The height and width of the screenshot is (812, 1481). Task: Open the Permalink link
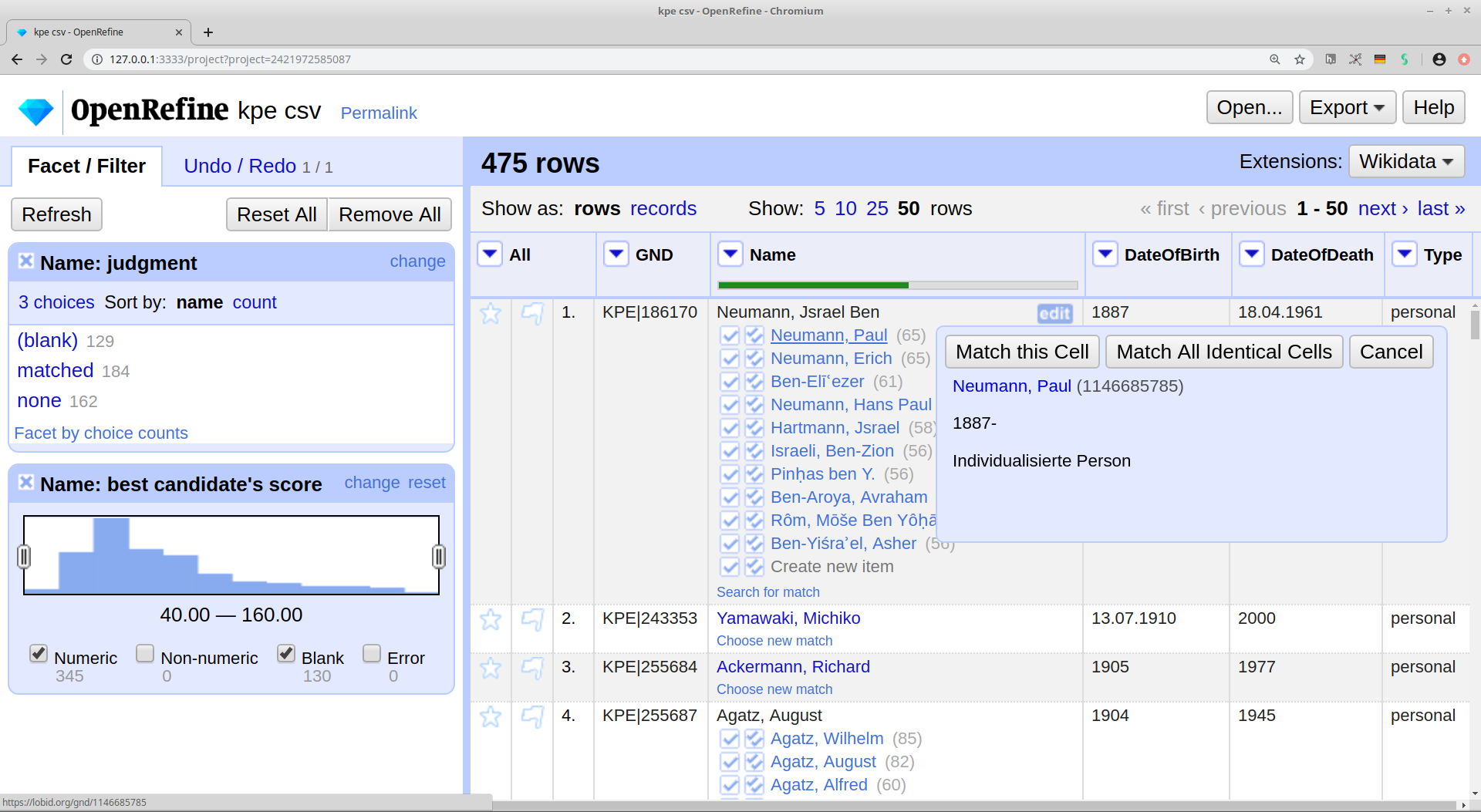[x=379, y=113]
